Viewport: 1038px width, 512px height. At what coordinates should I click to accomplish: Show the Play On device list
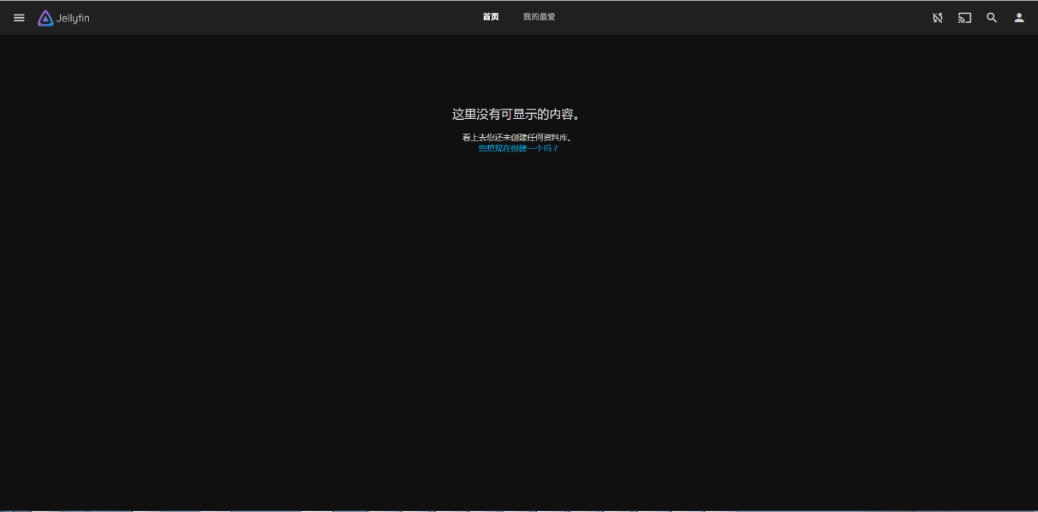click(964, 17)
